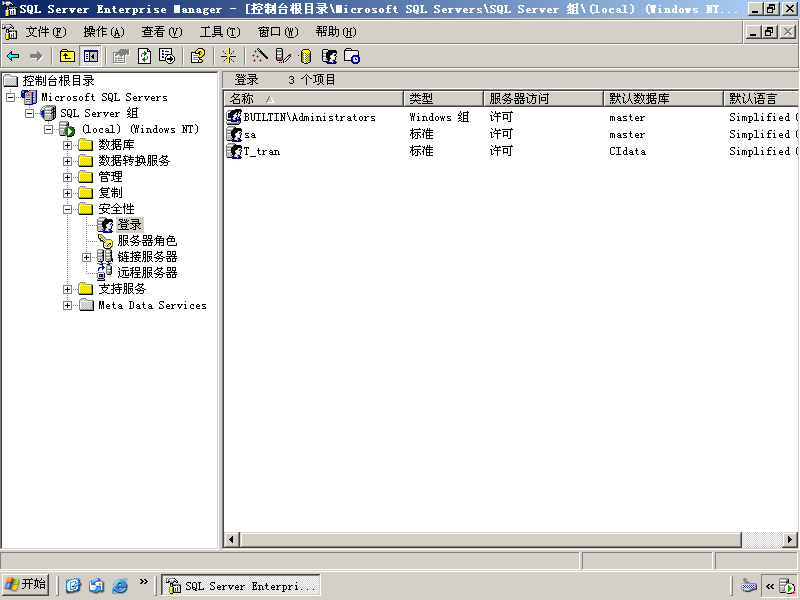Viewport: 800px width, 600px height.
Task: Select the 链接服务器 icon in tree
Action: pos(105,257)
